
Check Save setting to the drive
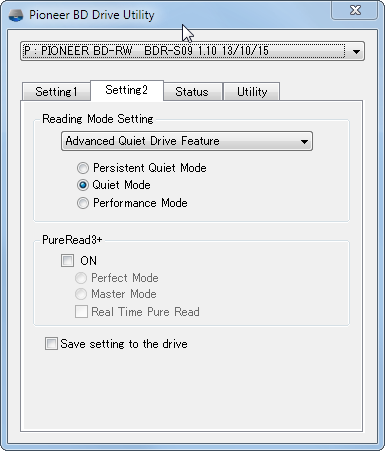tap(51, 344)
